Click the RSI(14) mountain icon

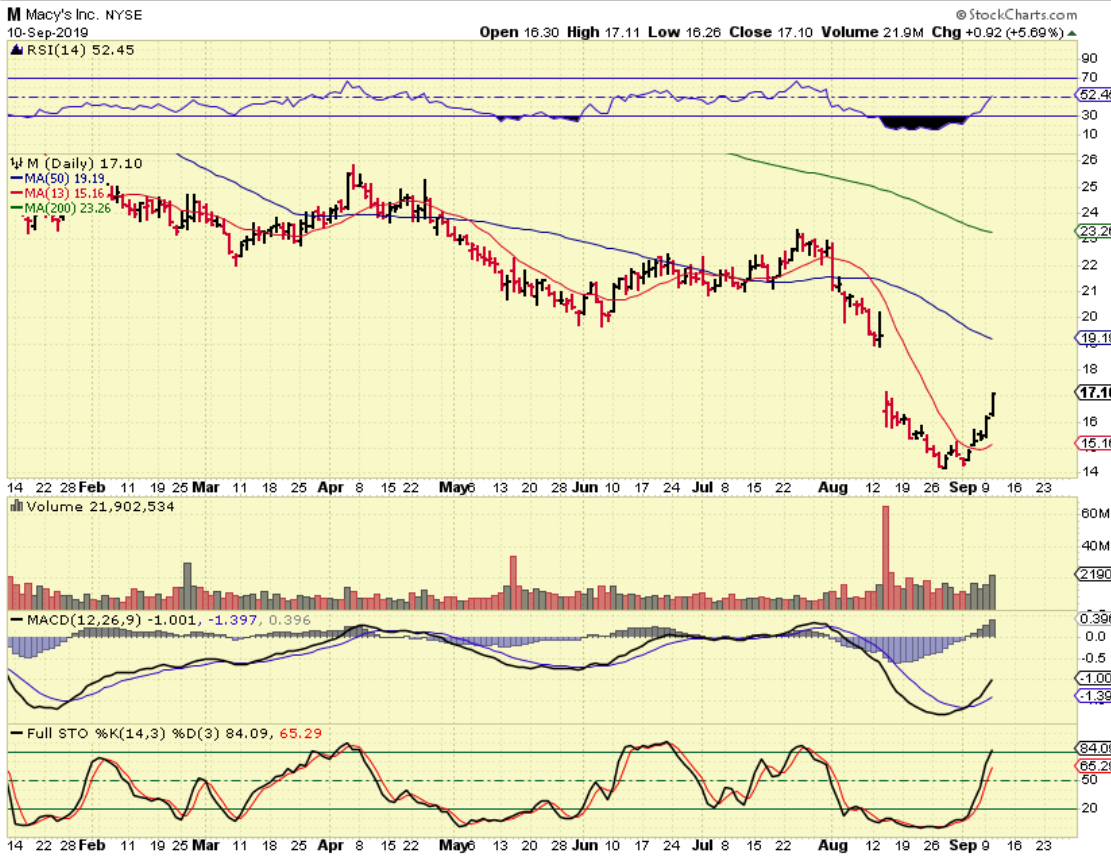click(x=16, y=50)
